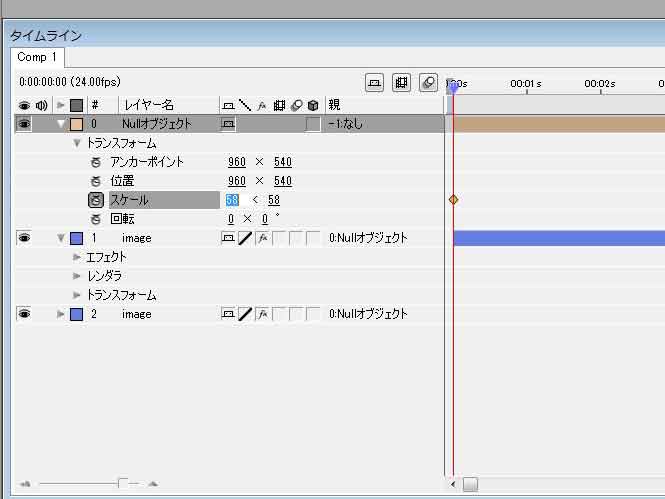Viewport: 665px width, 499px height.
Task: Click the peach label color of Nullオブジェクト
Action: pos(76,124)
